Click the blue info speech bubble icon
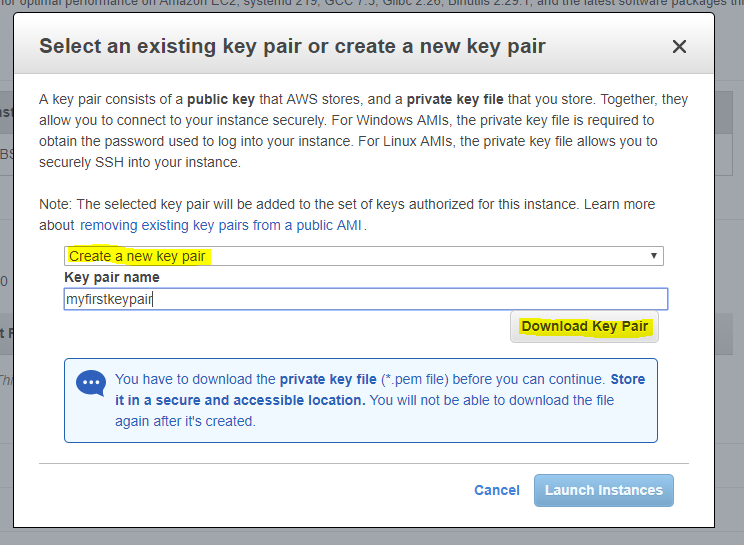The image size is (744, 545). point(91,383)
